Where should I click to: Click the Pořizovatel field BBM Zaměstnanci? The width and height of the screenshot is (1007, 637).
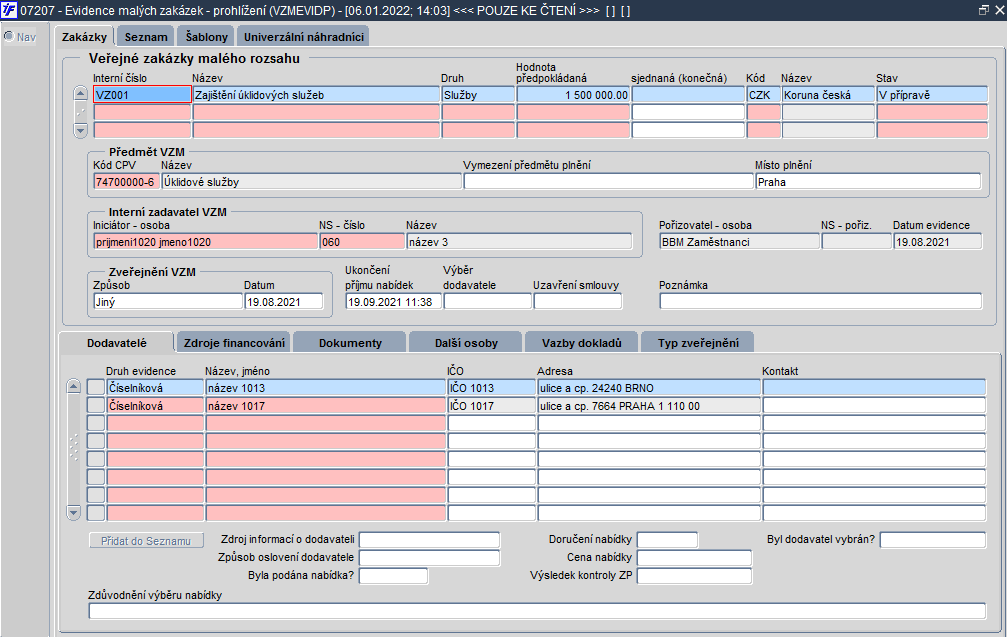point(739,242)
